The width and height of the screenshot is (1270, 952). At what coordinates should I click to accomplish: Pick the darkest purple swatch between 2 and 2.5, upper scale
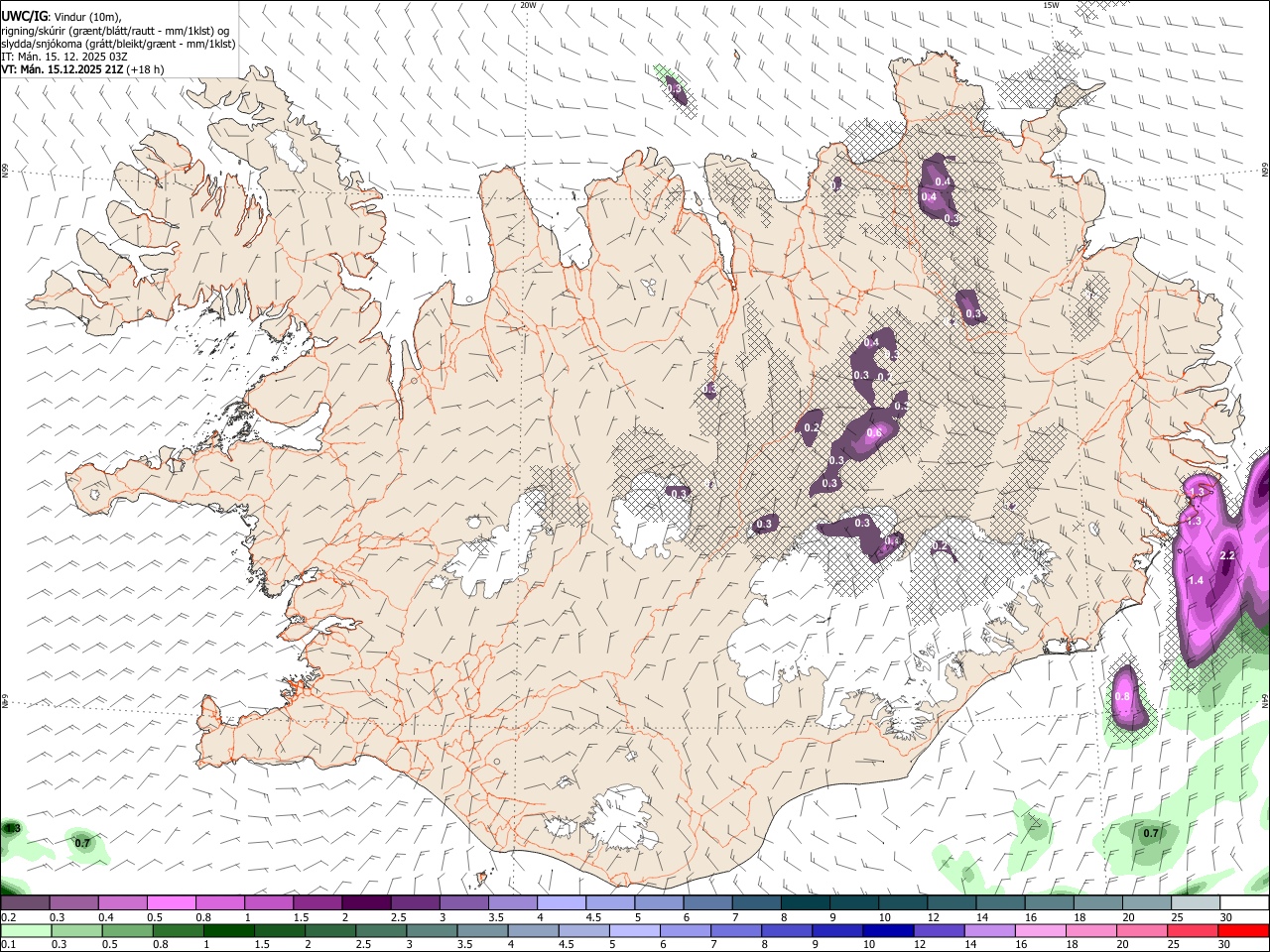(x=365, y=903)
